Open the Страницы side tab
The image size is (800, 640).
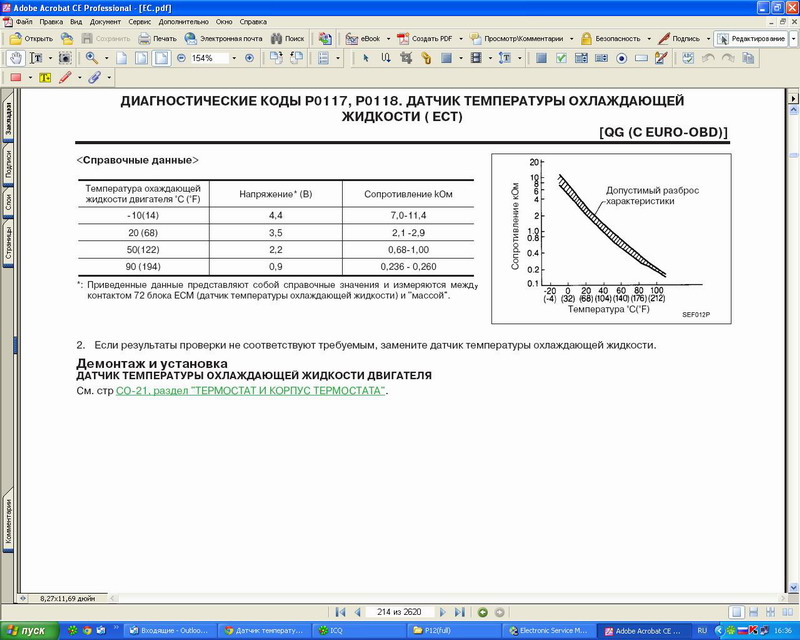8,242
